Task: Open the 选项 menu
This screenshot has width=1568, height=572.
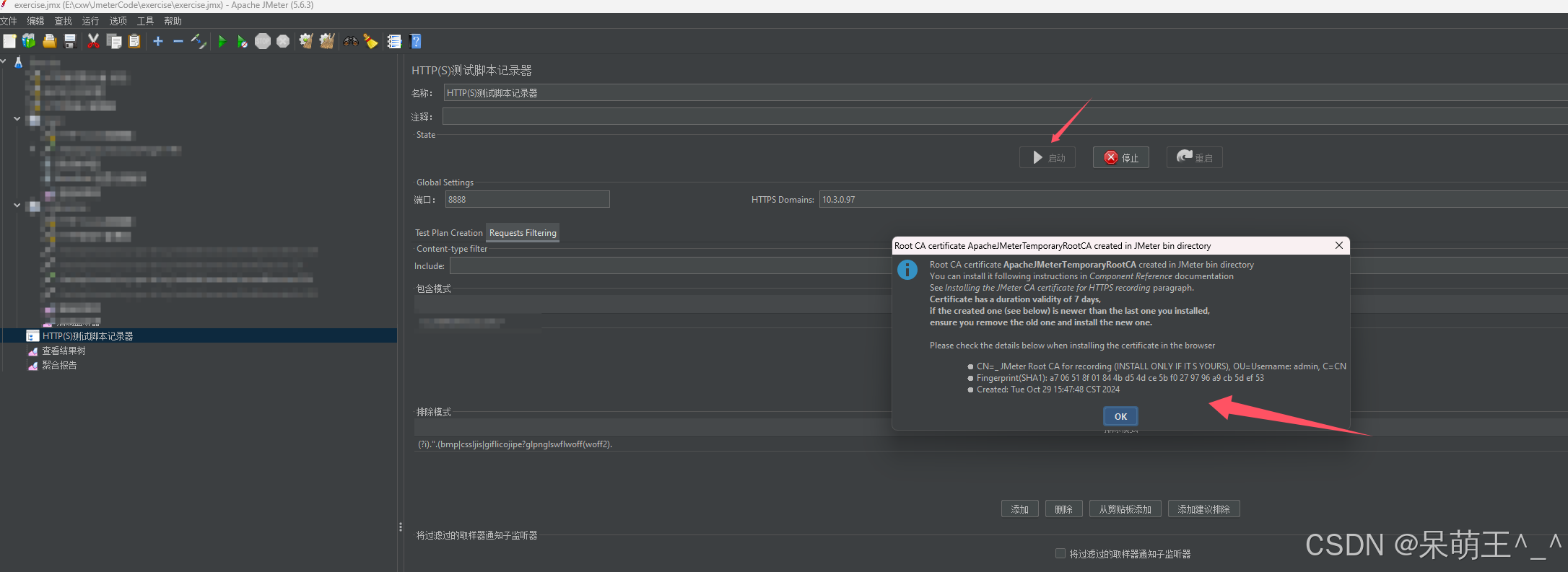Action: pyautogui.click(x=118, y=21)
